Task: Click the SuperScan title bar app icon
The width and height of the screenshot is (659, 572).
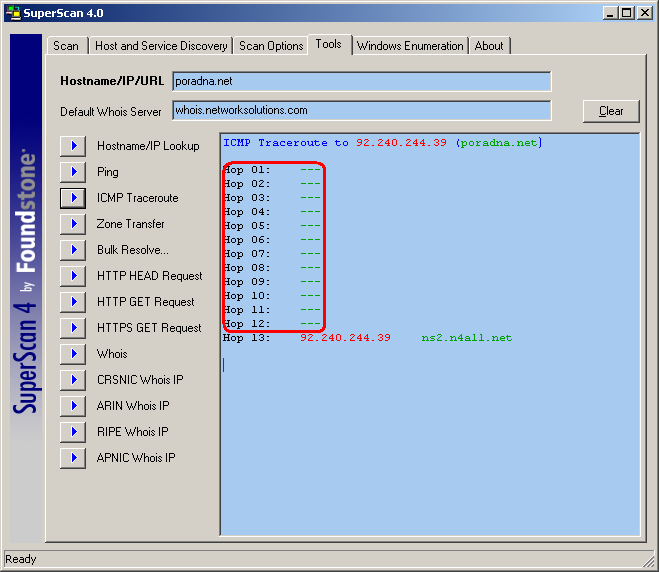Action: 13,13
